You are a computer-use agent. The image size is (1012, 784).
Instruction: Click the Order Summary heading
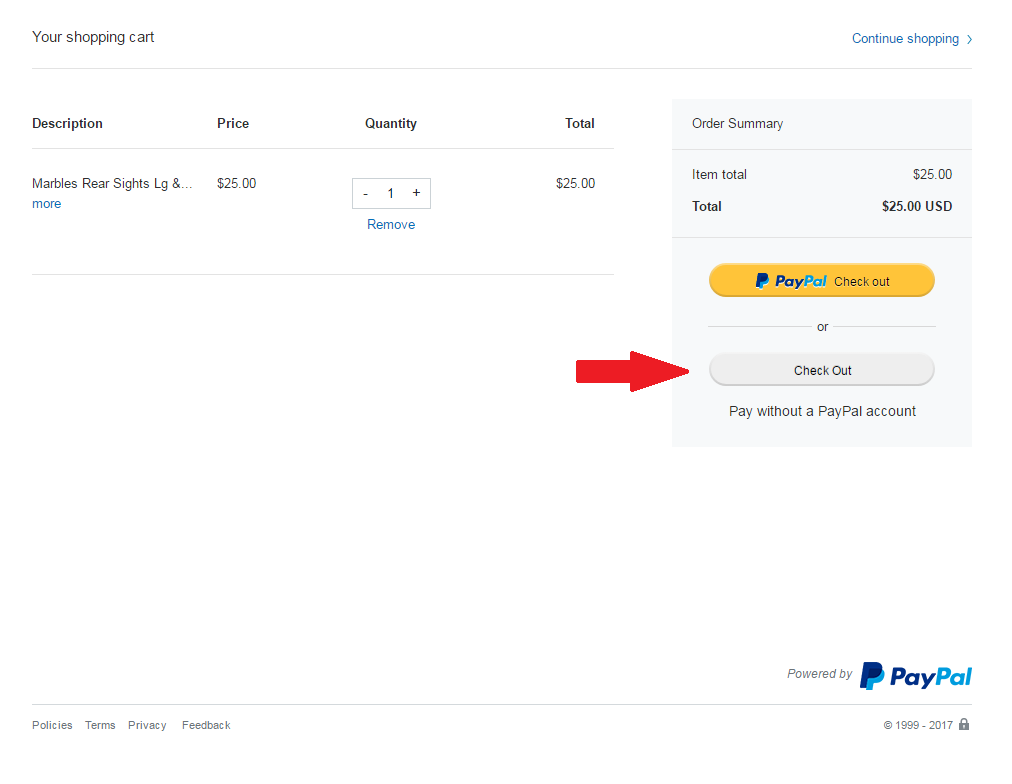[x=737, y=123]
